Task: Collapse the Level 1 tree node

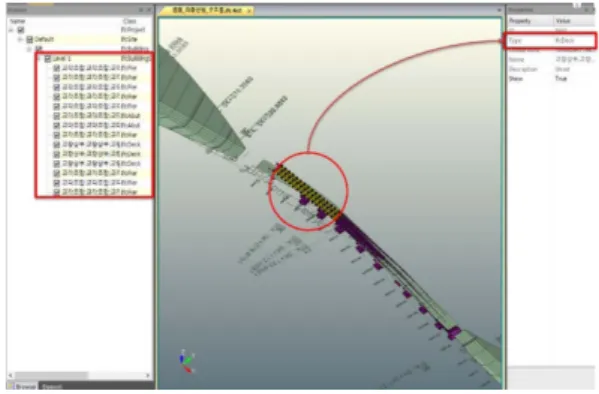Action: coord(39,58)
